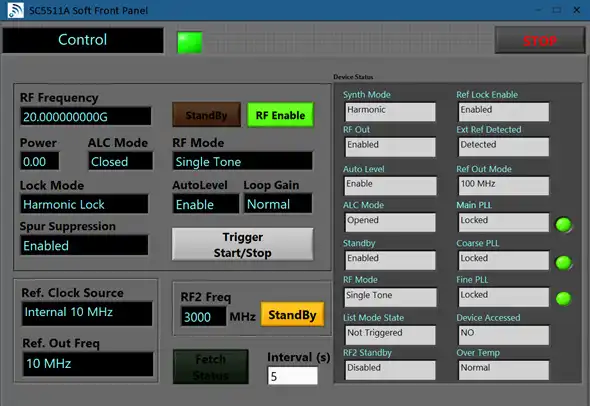
Task: Close the SC5511A Soft Front Panel window
Action: pos(577,10)
